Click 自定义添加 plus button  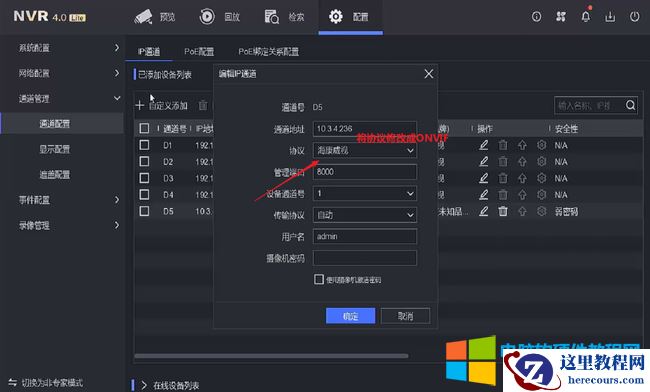(162, 106)
